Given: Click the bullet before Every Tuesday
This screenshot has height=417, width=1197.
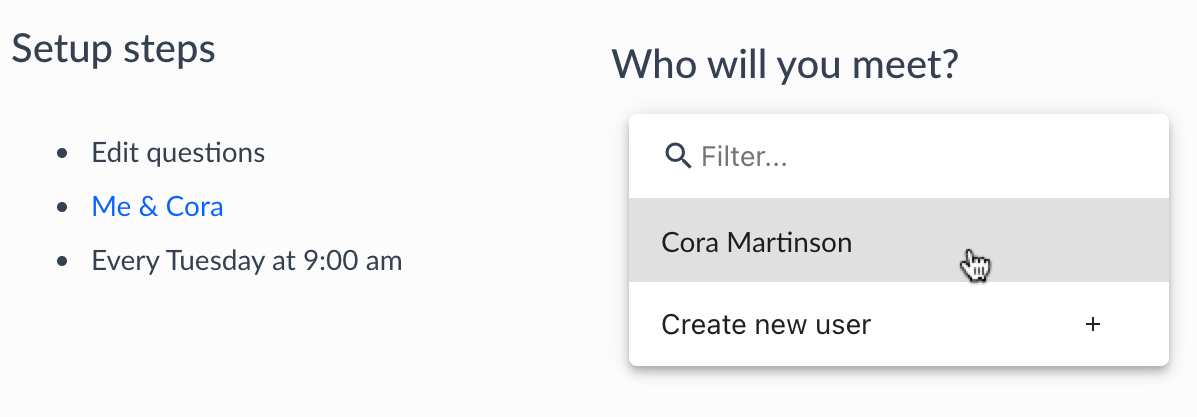Looking at the screenshot, I should (63, 262).
